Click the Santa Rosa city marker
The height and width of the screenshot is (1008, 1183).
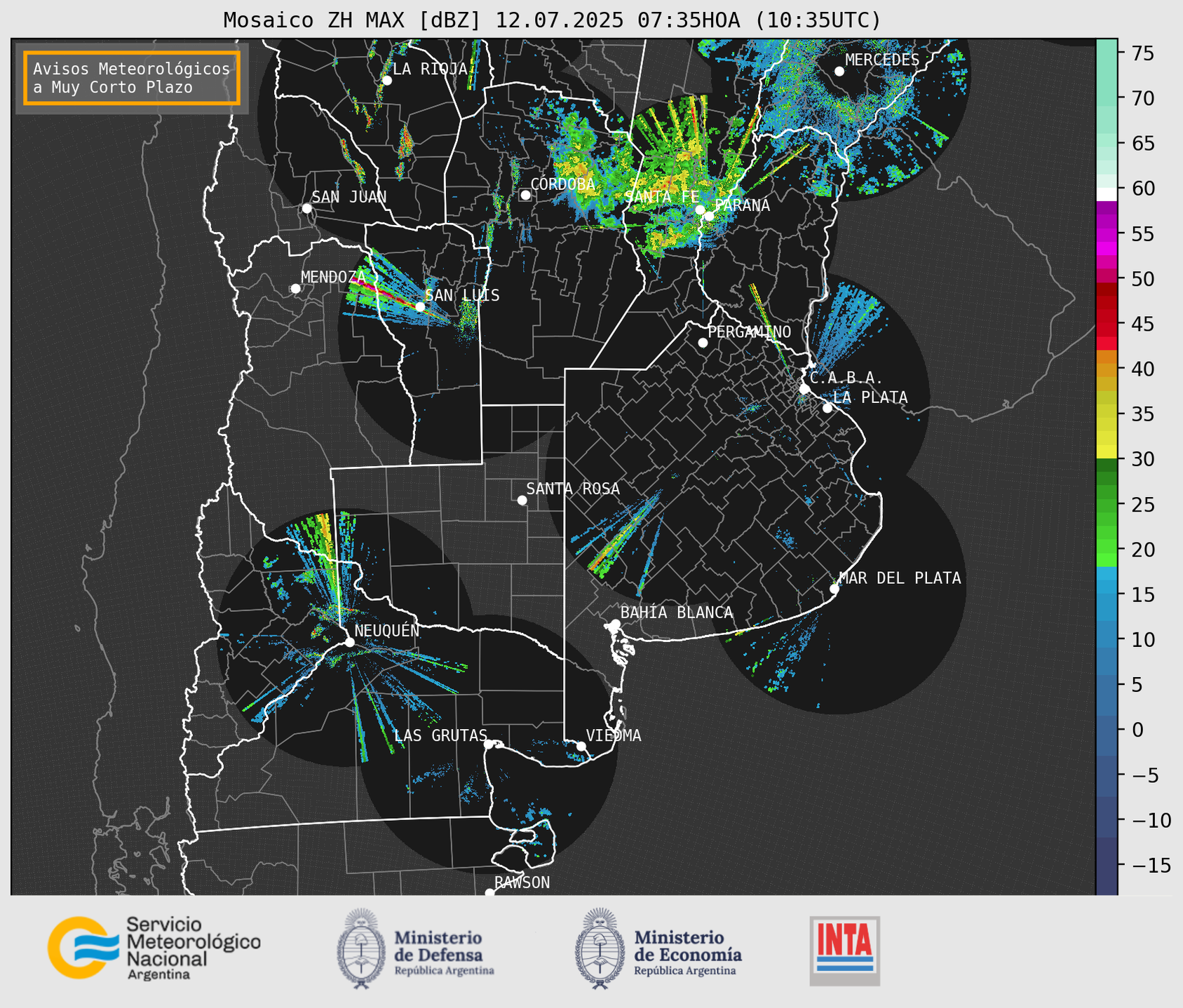pyautogui.click(x=522, y=500)
